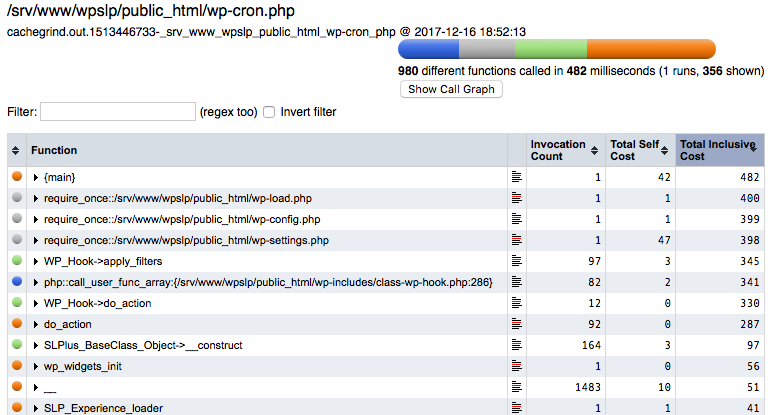Click the green dot beside WP_Hook->apply_filters
771x415 pixels.
tap(17, 260)
